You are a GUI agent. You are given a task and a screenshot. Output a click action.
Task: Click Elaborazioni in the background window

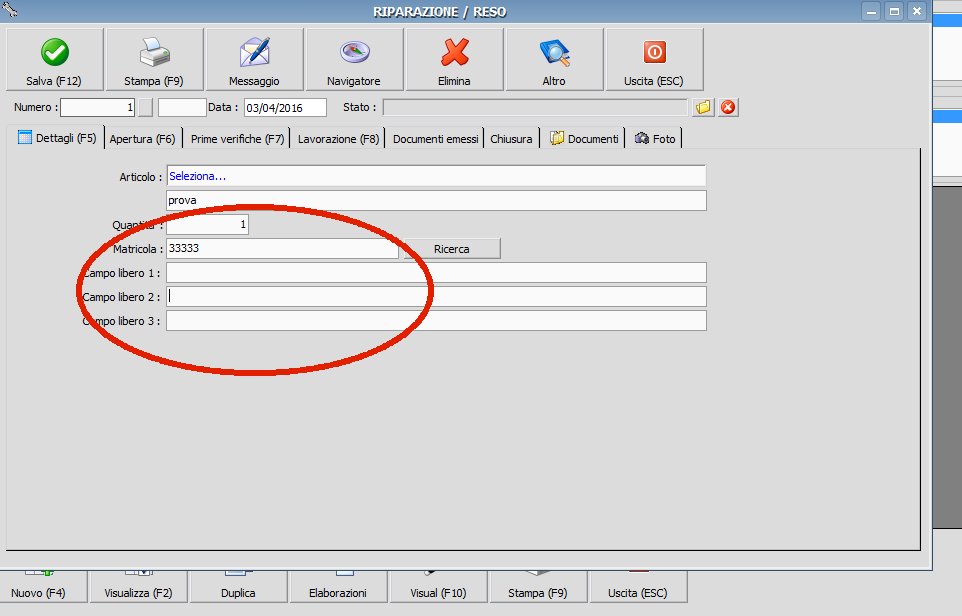[x=338, y=587]
